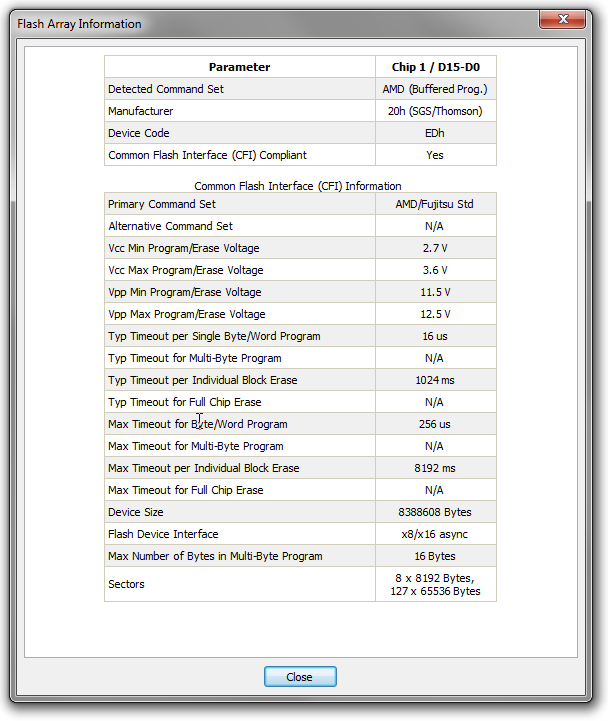Click the Common Flash Interface Information heading

point(298,186)
